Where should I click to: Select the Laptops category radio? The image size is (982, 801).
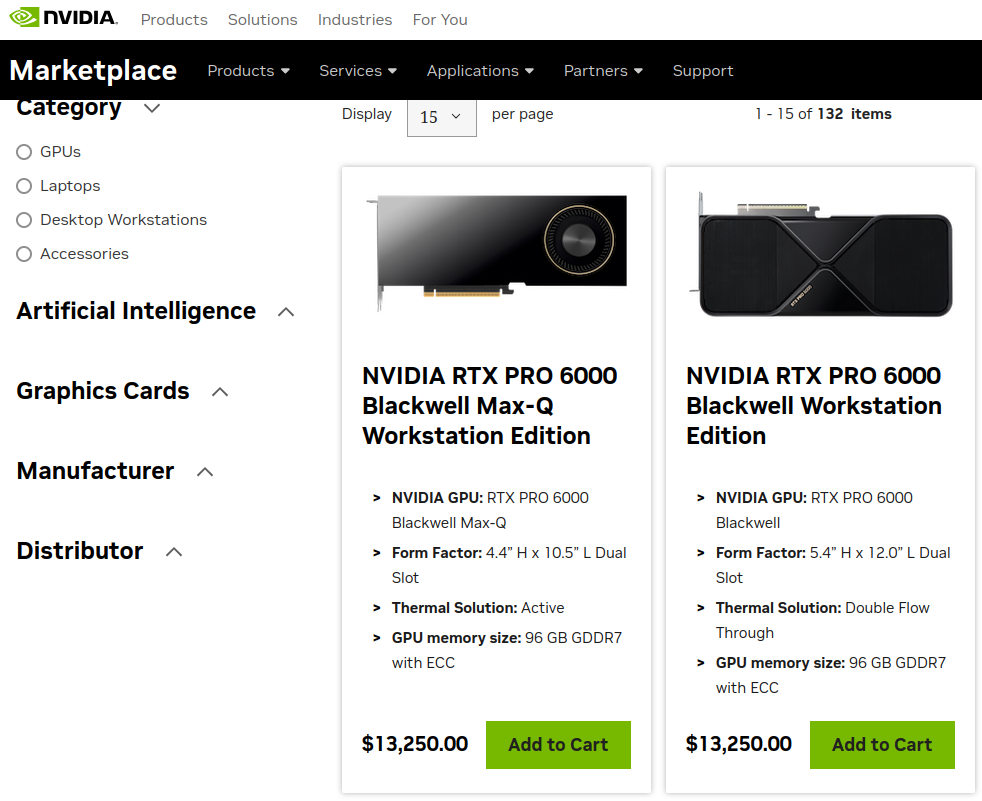coord(24,186)
